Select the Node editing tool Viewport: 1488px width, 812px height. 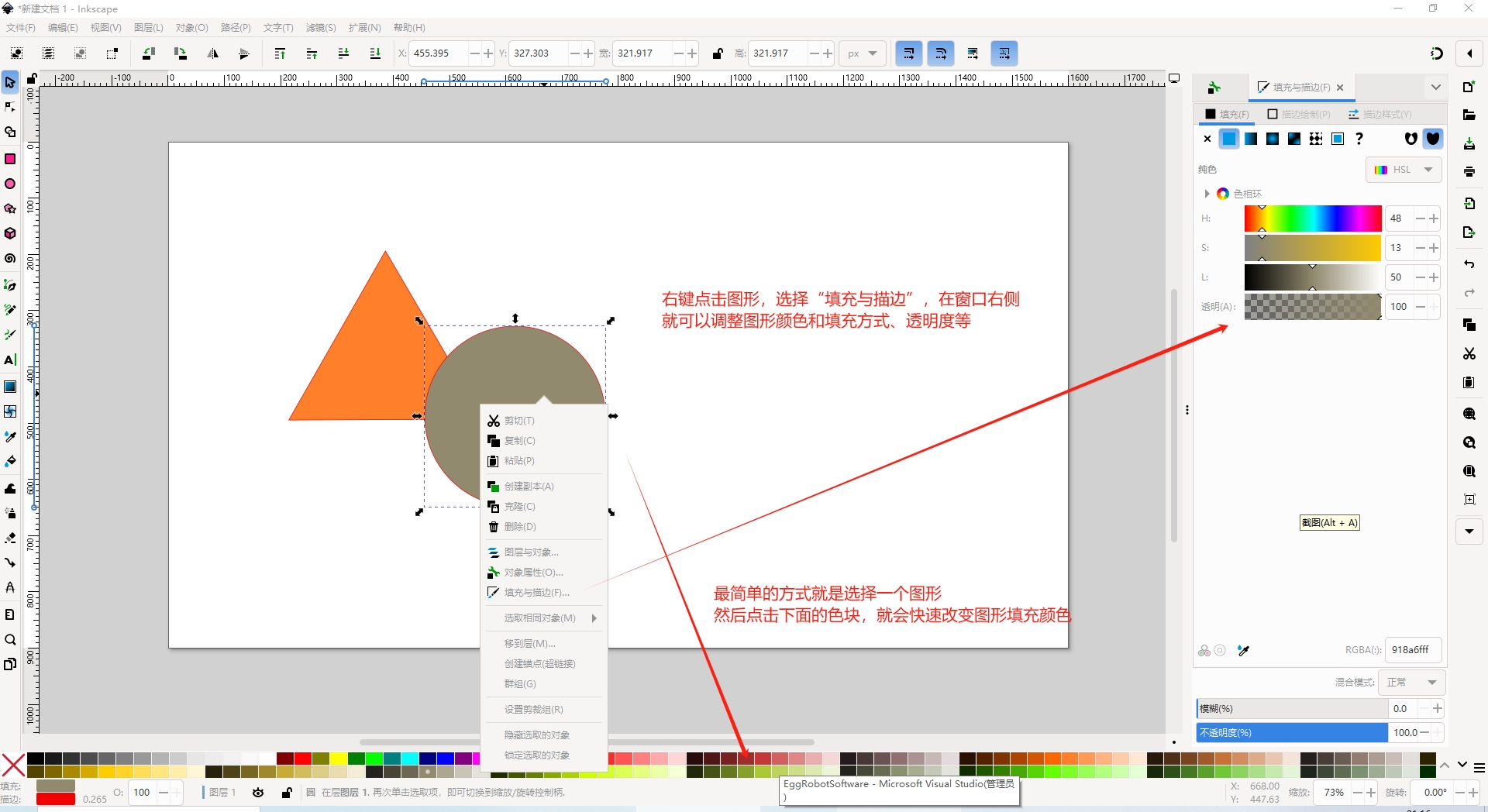click(10, 107)
